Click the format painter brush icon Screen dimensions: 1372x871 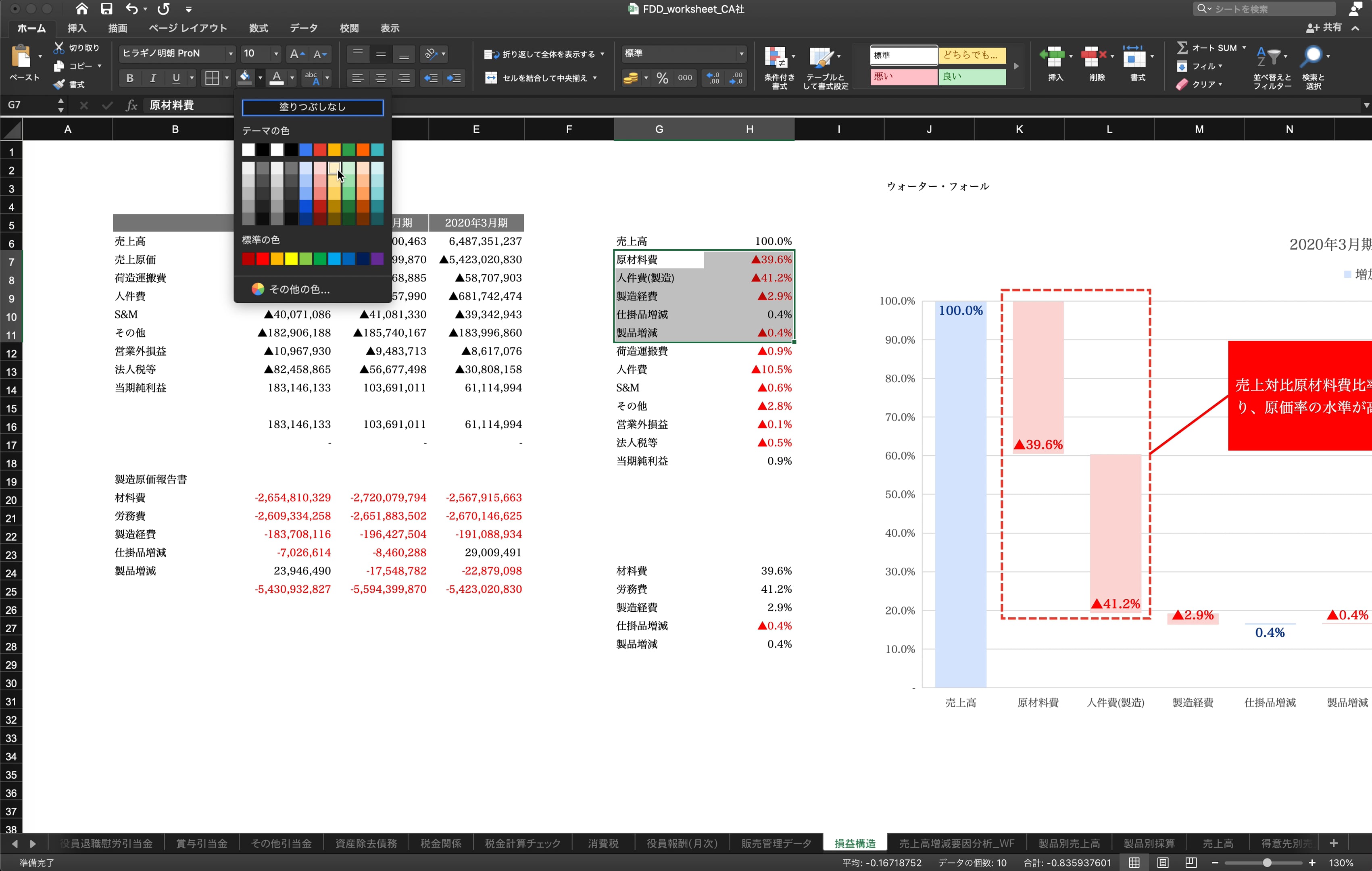(x=59, y=84)
